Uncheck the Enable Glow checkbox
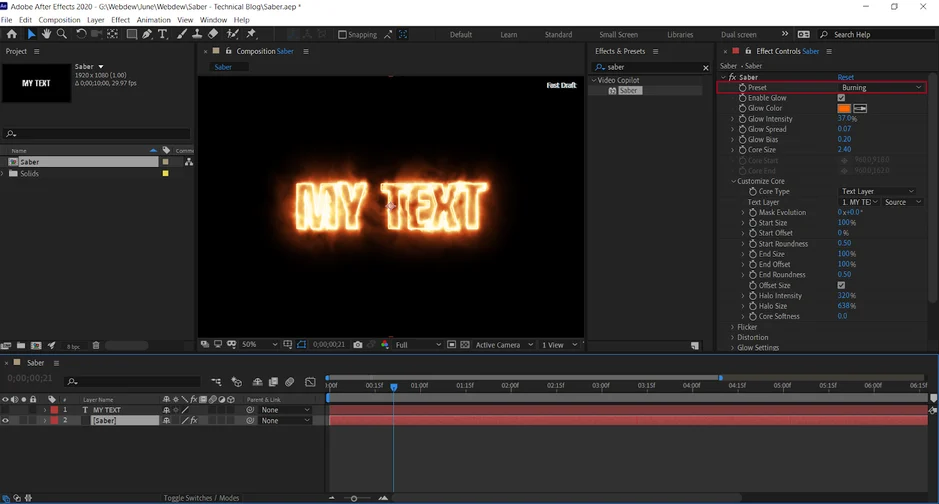The image size is (939, 504). tap(841, 98)
